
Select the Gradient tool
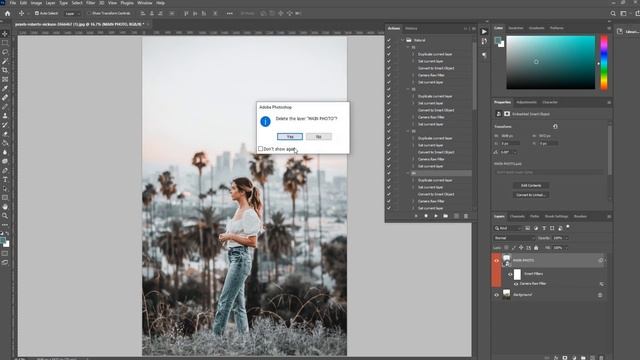[x=5, y=143]
